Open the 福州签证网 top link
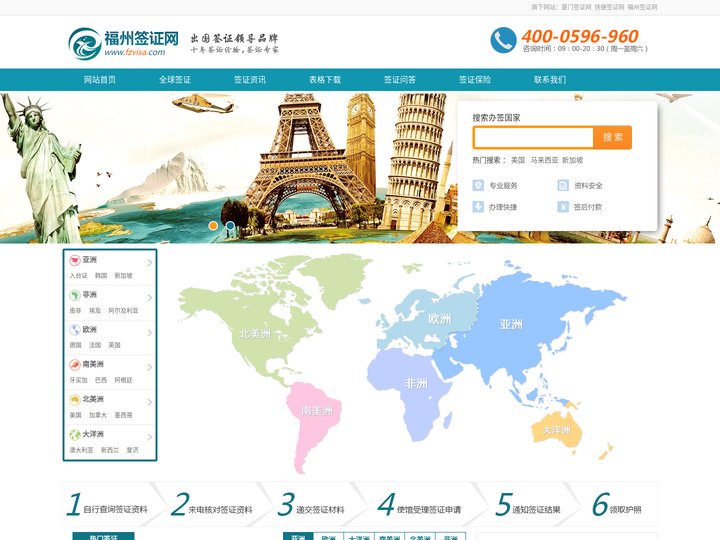 [642, 7]
